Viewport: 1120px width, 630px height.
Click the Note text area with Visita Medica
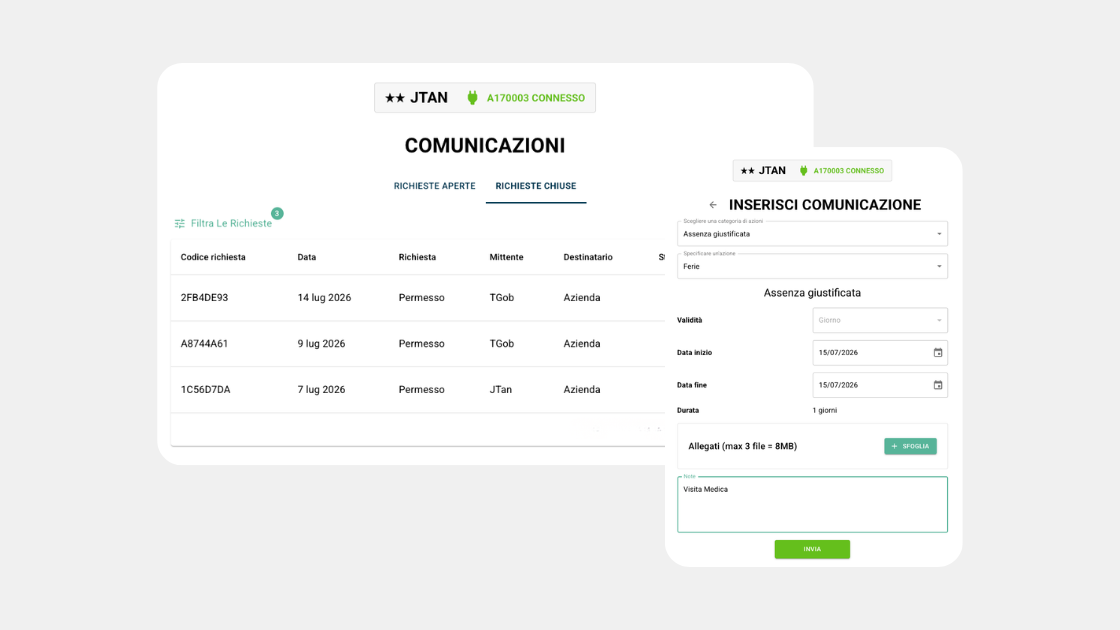tap(812, 504)
